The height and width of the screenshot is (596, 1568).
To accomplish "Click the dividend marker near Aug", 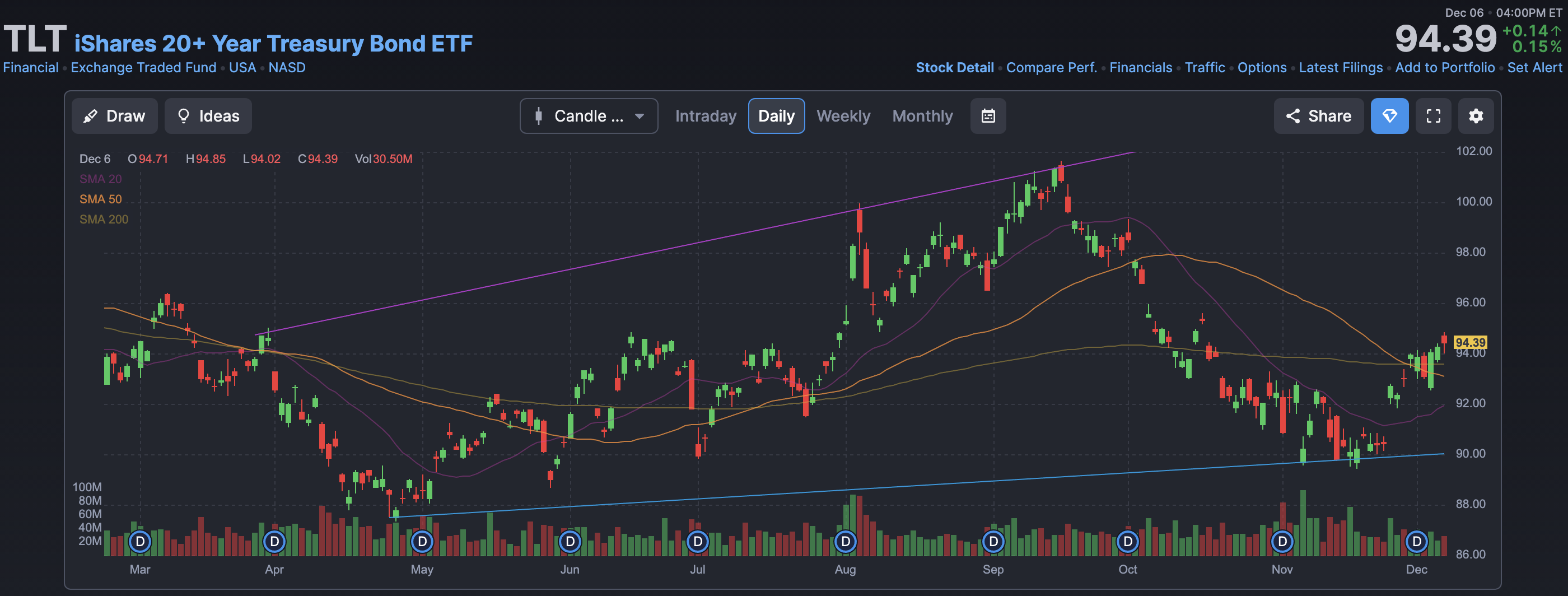I will click(x=846, y=541).
